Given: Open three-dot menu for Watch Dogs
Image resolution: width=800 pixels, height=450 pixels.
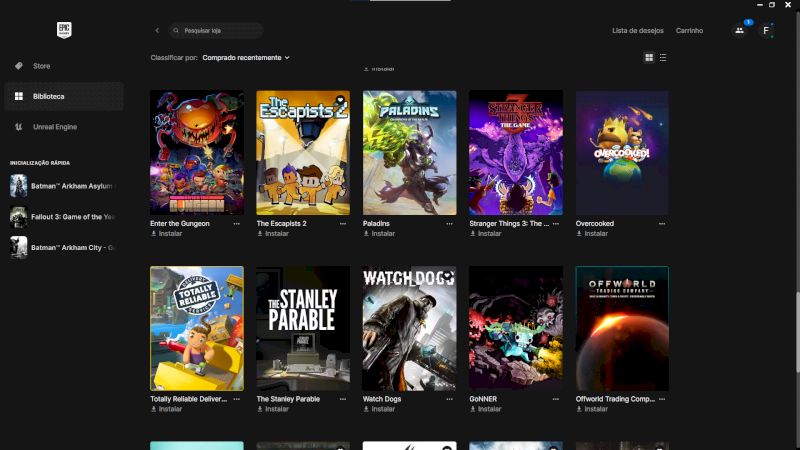Looking at the screenshot, I should pos(450,399).
